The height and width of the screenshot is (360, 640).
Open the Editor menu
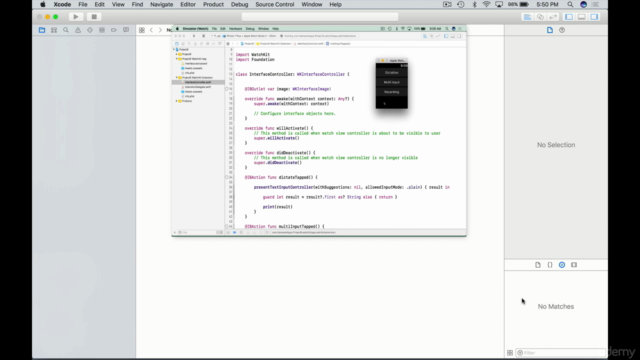(x=188, y=4)
